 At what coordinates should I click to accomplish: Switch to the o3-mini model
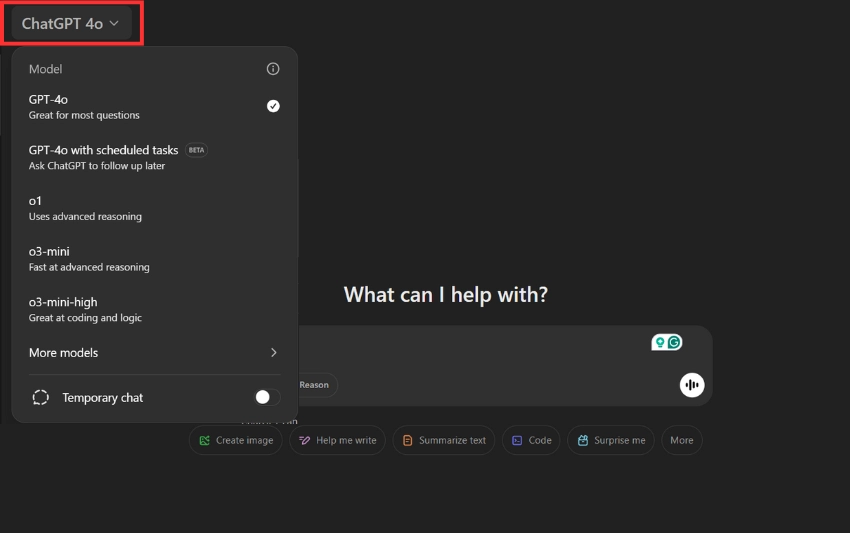click(154, 259)
